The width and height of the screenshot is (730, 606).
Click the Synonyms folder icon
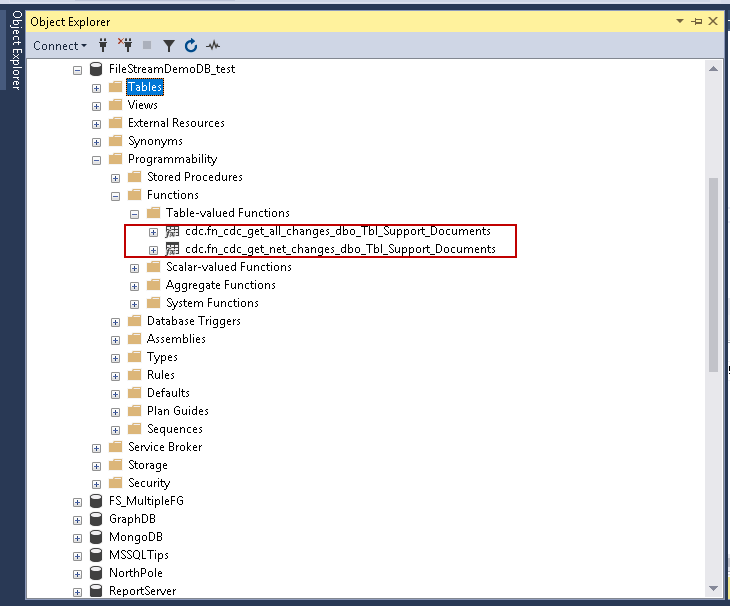click(115, 141)
